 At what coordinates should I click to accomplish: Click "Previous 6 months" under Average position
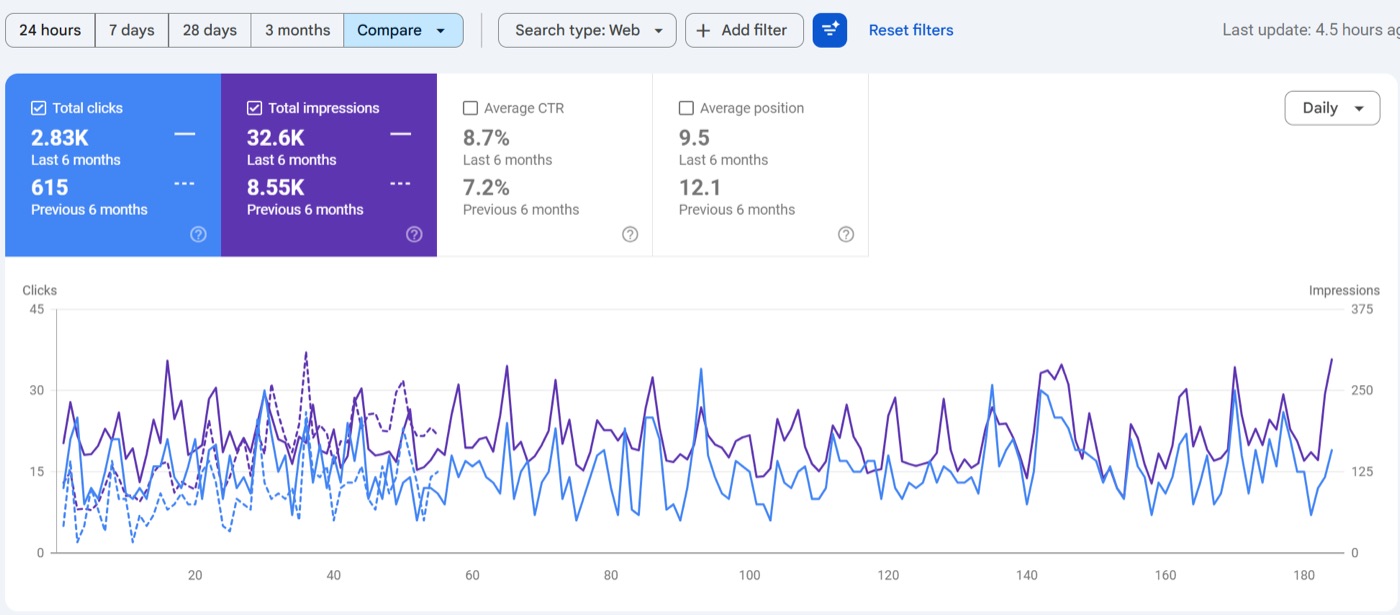[x=737, y=209]
